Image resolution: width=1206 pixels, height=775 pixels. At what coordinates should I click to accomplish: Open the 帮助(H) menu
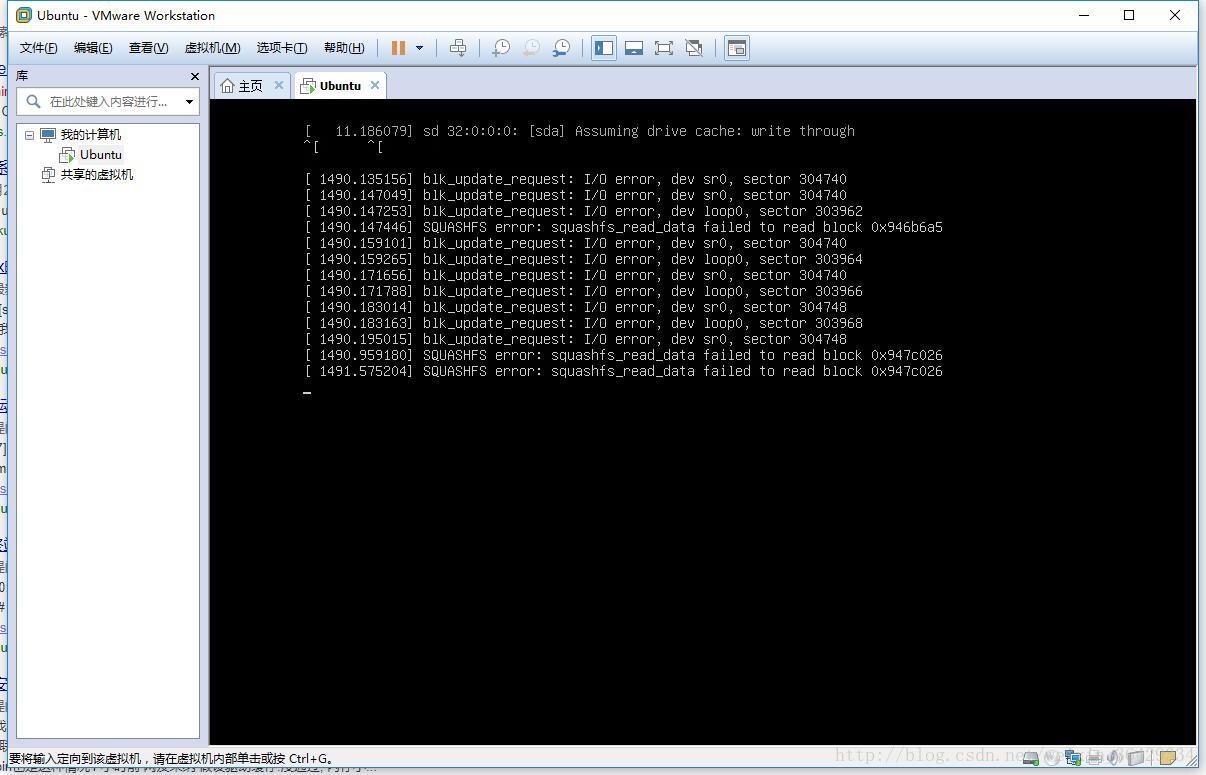(343, 48)
